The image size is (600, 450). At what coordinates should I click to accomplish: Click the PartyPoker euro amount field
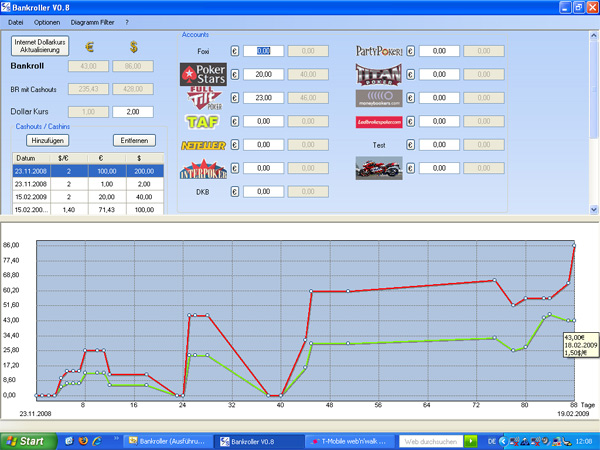(439, 51)
